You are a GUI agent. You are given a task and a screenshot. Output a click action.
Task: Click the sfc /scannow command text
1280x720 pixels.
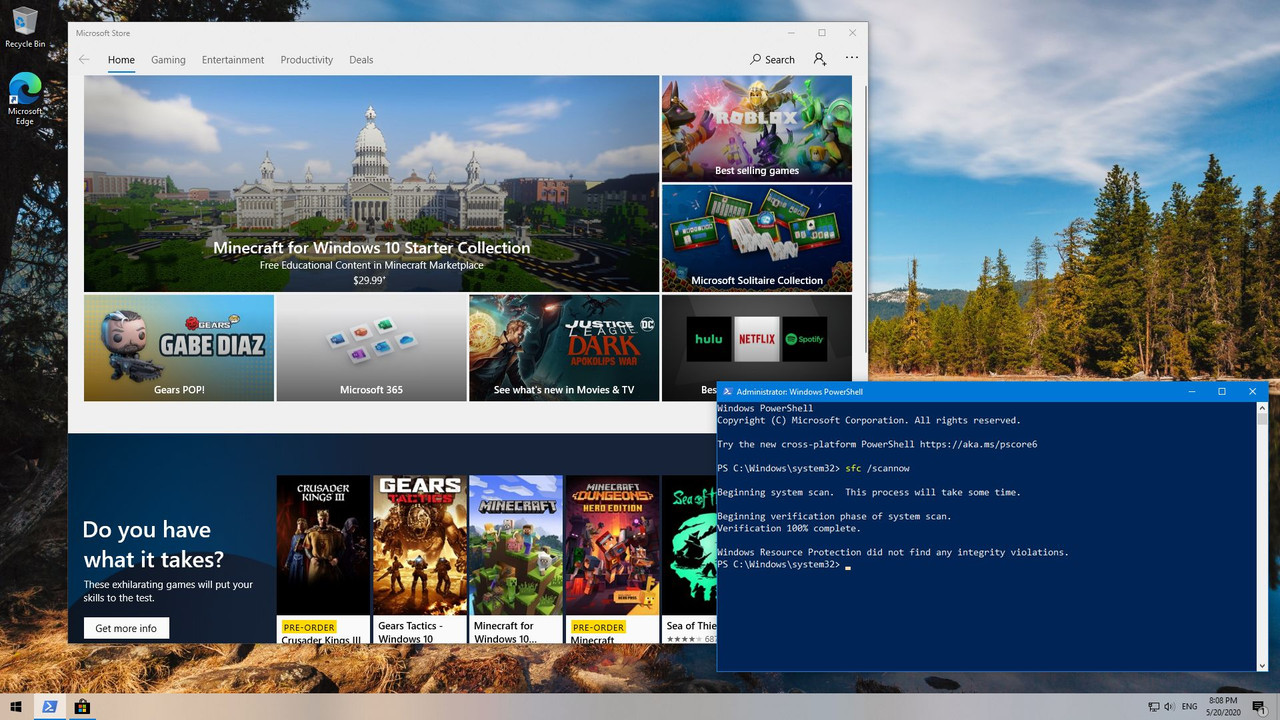(x=877, y=468)
